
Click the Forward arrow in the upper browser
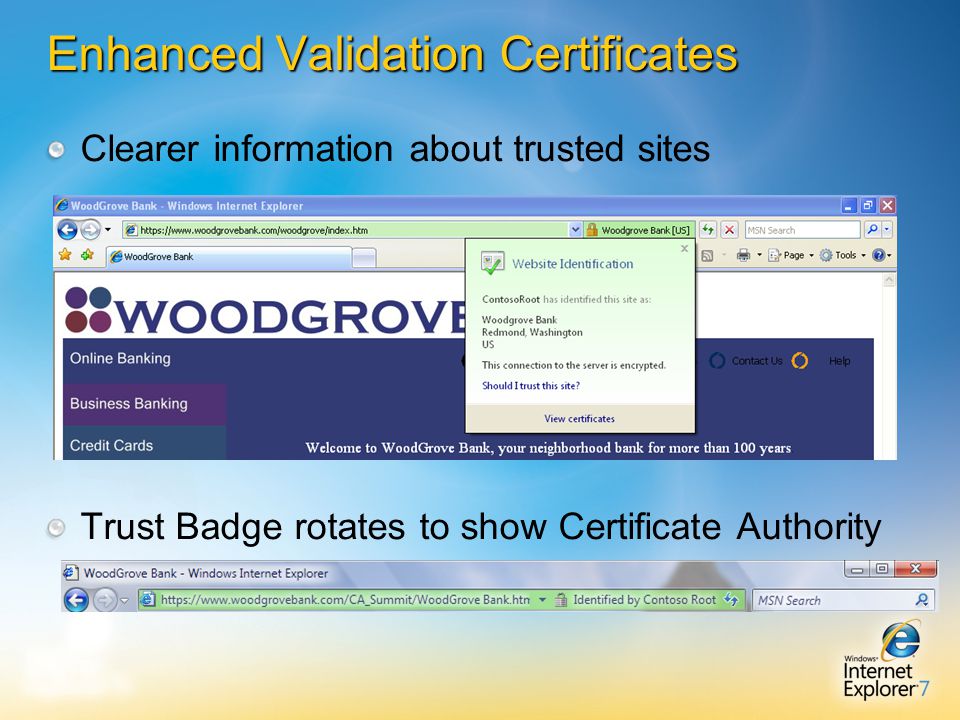(x=90, y=230)
